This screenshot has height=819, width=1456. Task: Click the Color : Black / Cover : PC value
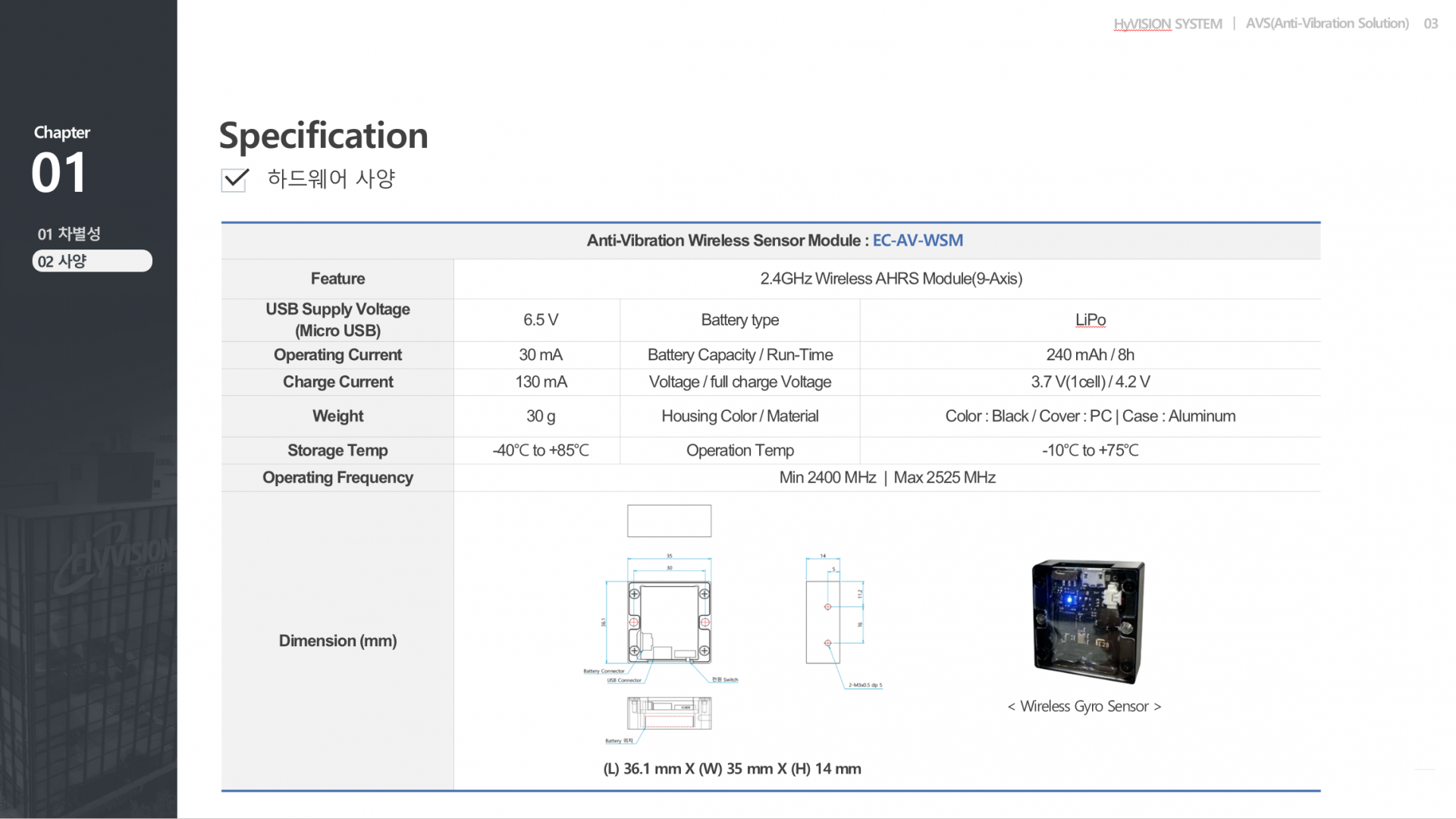[x=1090, y=416]
